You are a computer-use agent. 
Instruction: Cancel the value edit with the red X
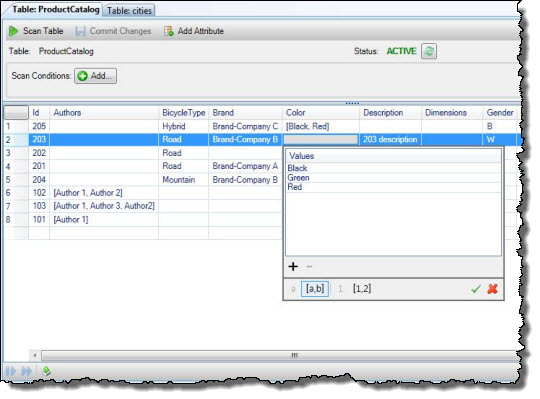click(493, 289)
